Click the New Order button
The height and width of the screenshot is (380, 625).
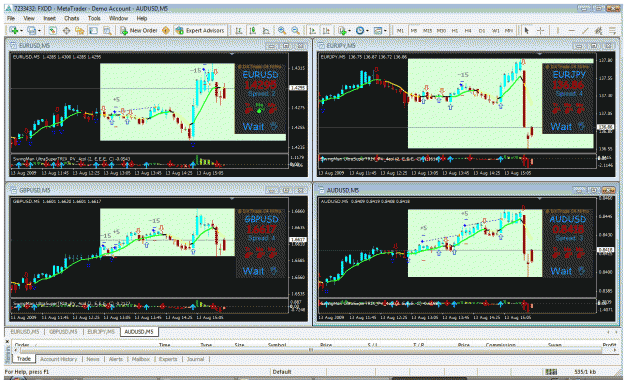click(139, 30)
